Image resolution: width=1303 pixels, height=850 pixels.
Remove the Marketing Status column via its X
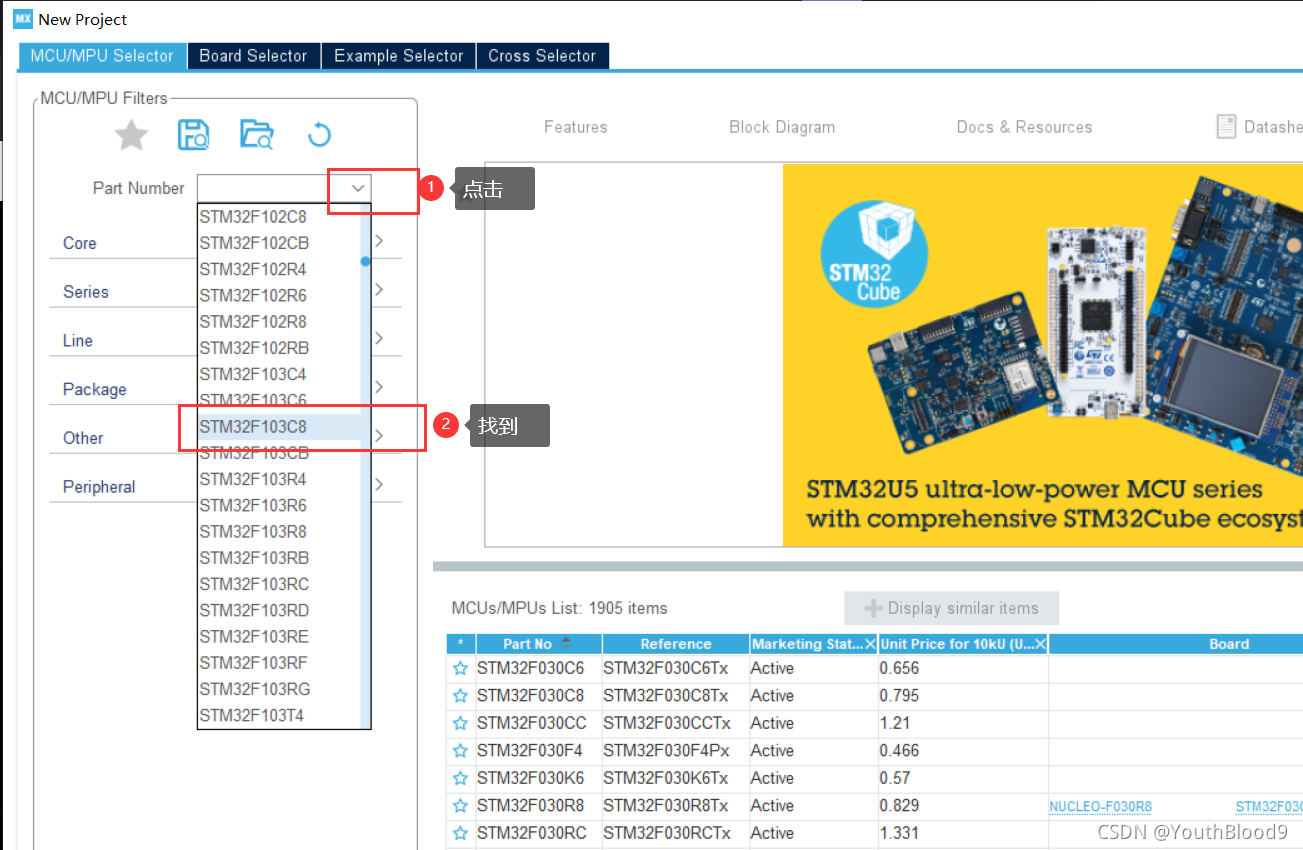click(x=870, y=644)
